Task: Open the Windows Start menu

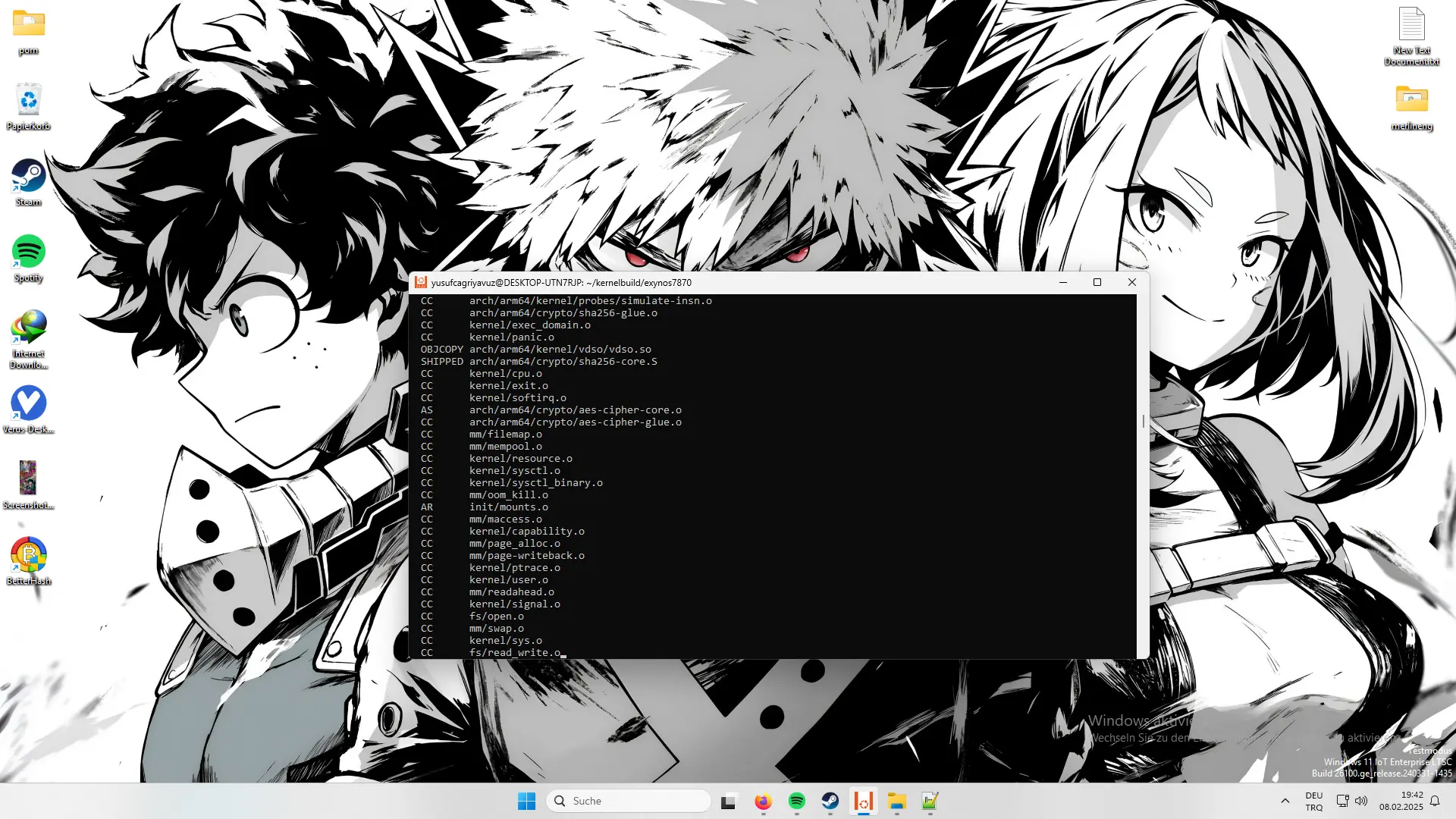Action: [x=526, y=801]
